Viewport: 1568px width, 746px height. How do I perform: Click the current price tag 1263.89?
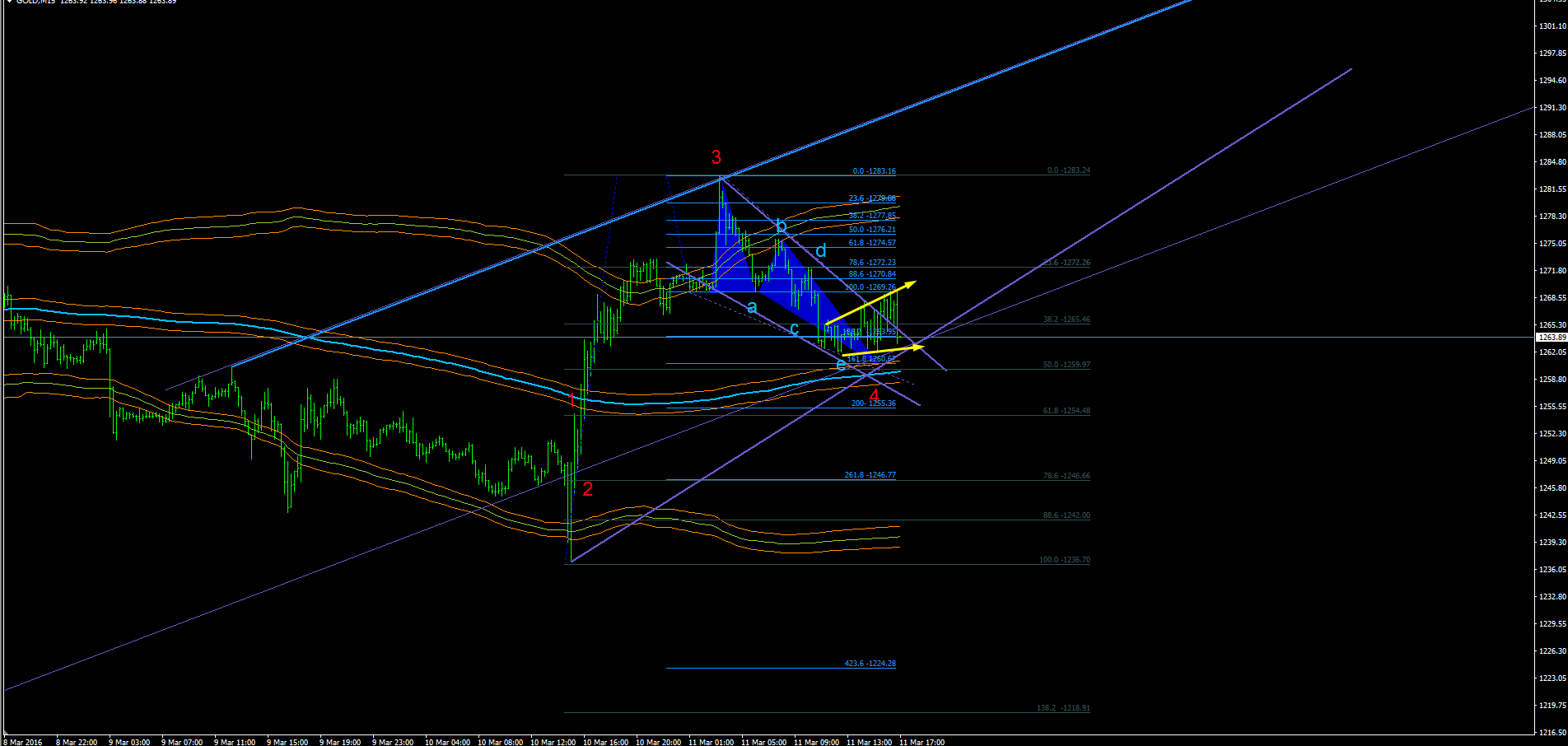[x=1552, y=338]
